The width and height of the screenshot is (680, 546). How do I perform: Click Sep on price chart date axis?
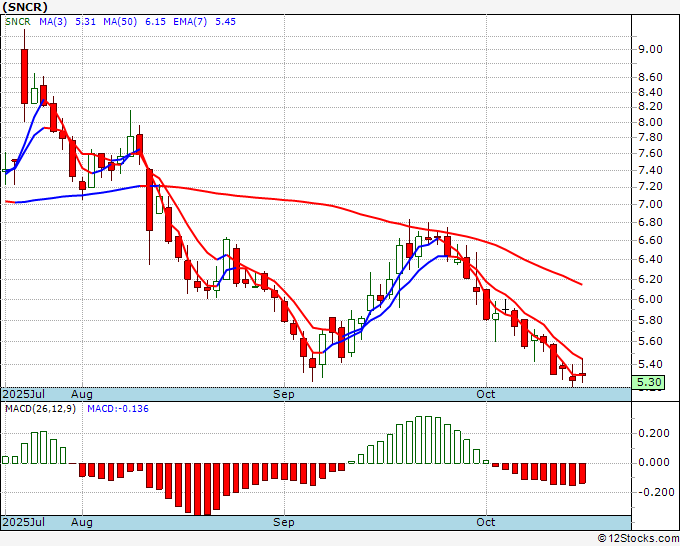pos(284,394)
